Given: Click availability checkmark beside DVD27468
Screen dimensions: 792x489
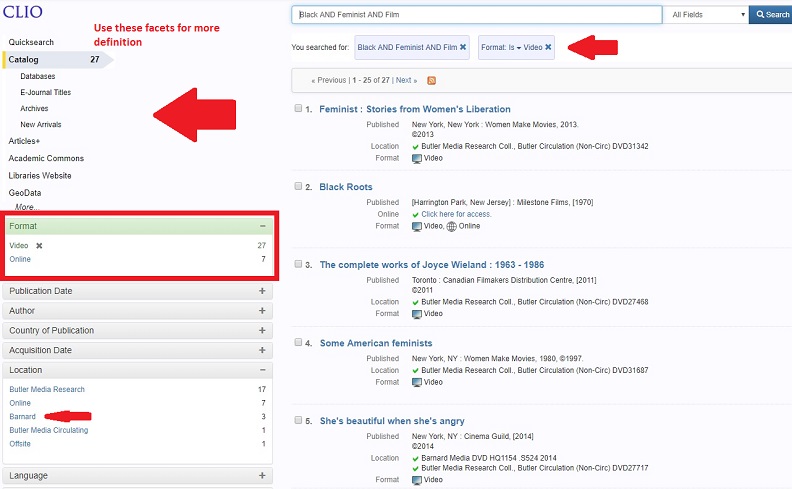Looking at the screenshot, I should click(416, 303).
